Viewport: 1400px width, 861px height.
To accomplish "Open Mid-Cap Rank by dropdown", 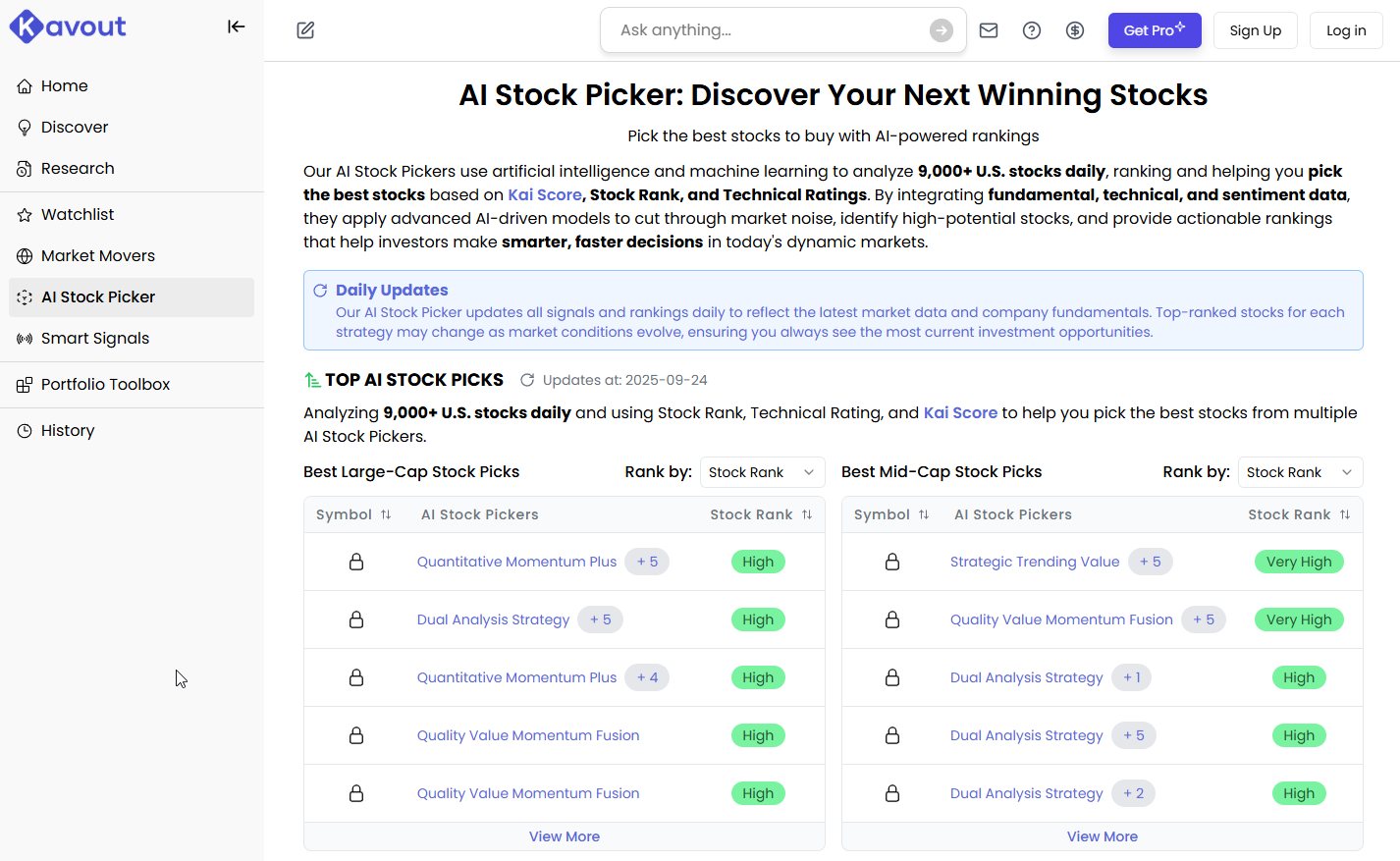I will pos(1299,472).
